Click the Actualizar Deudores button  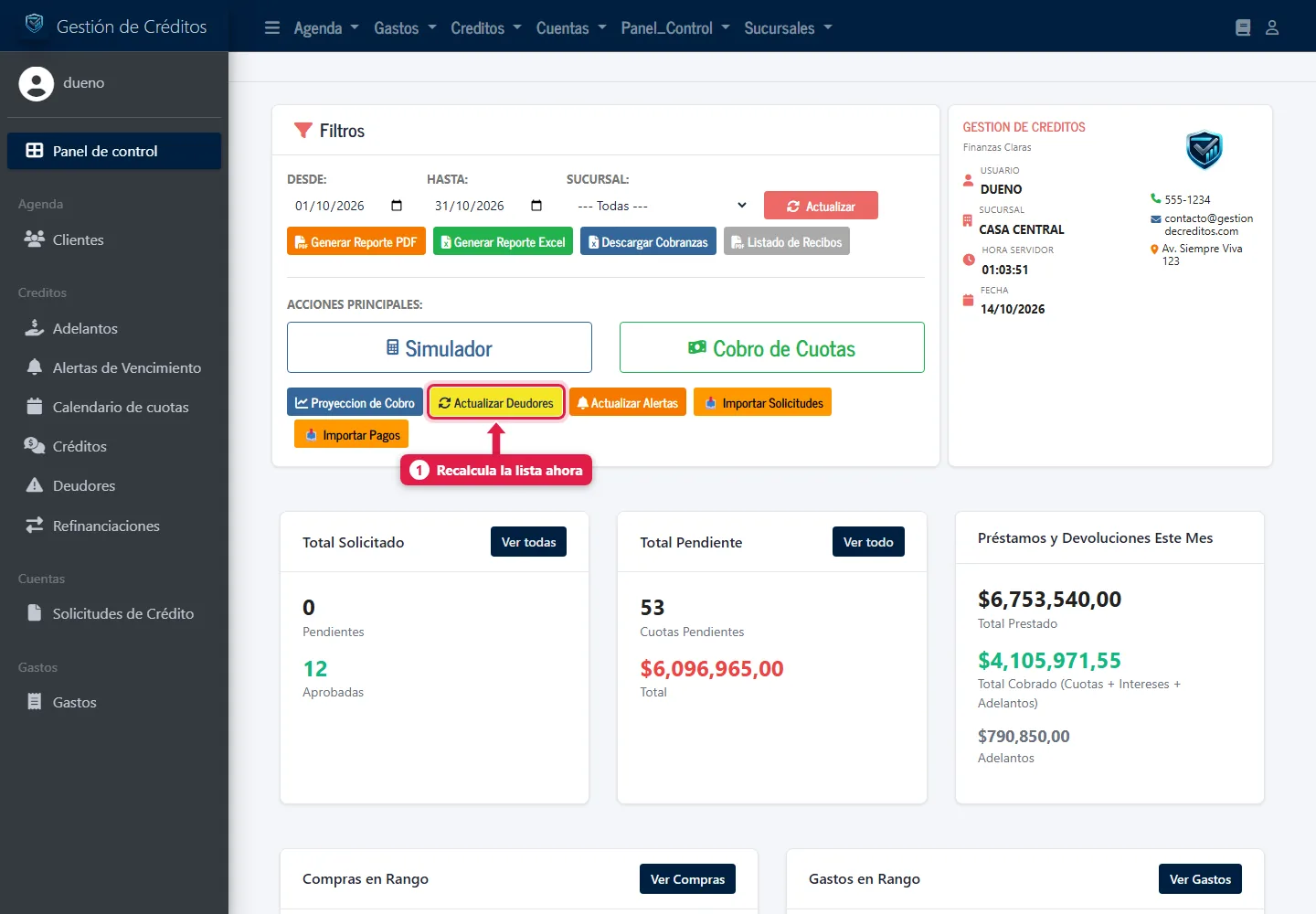[496, 402]
